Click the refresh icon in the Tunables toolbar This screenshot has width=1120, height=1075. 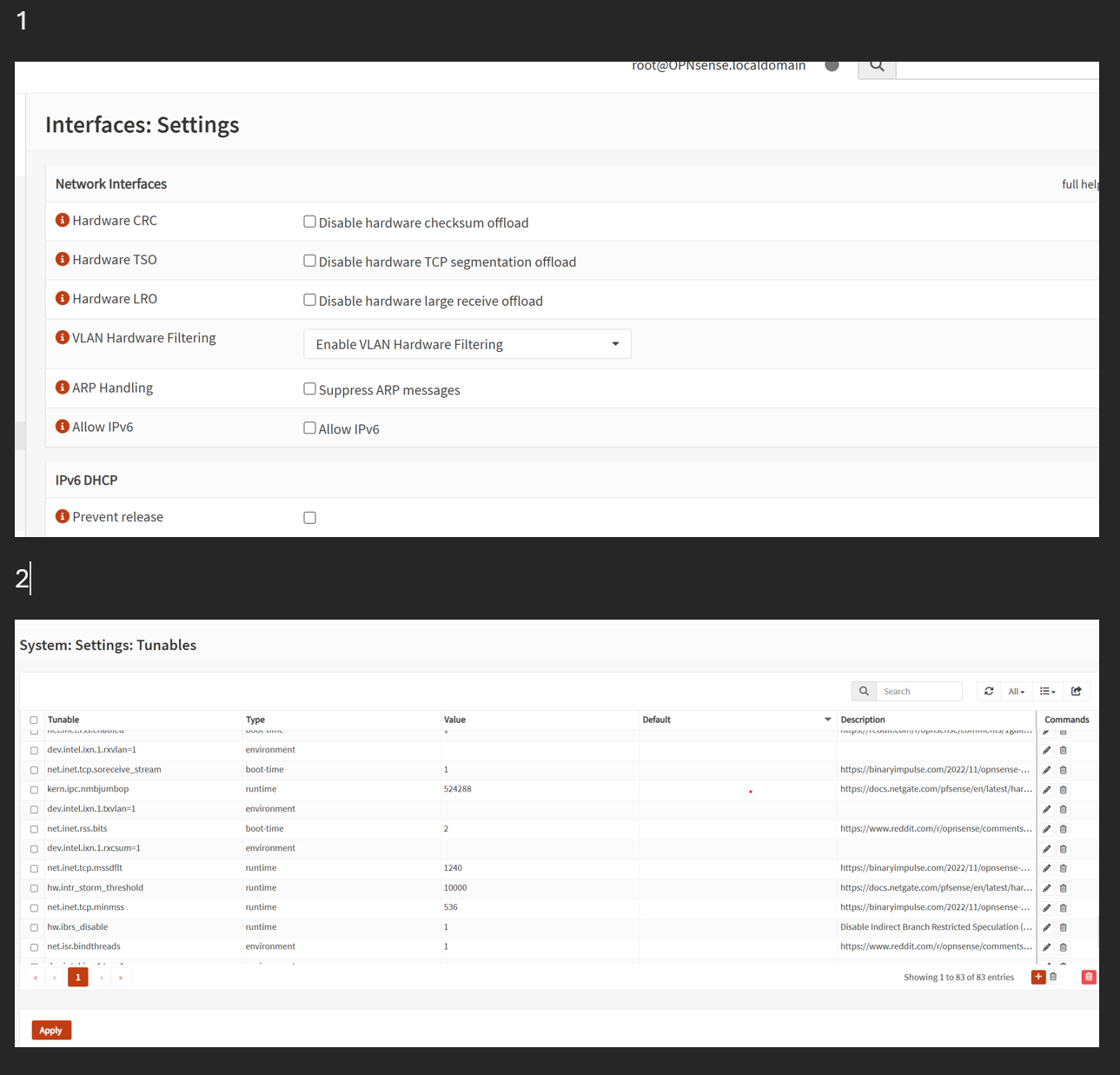[989, 691]
